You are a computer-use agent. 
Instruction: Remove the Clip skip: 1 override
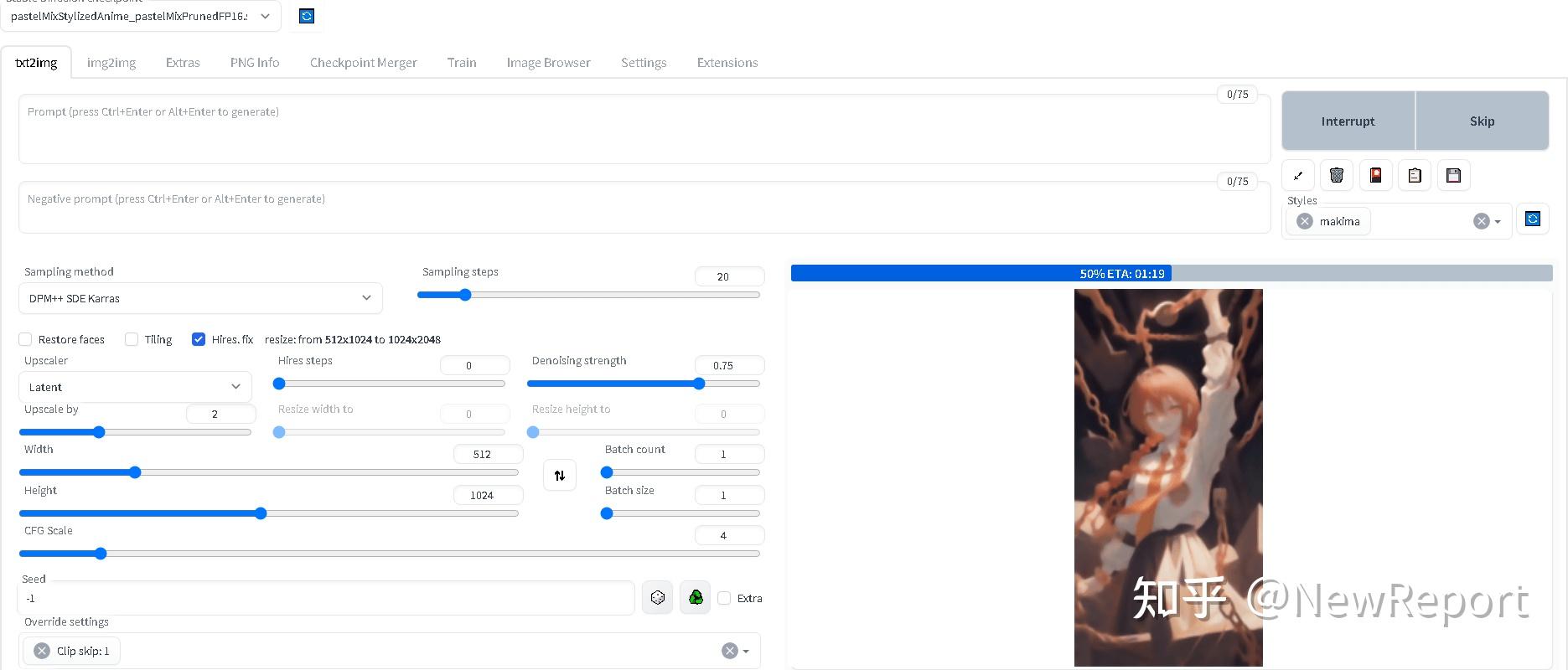pos(42,651)
